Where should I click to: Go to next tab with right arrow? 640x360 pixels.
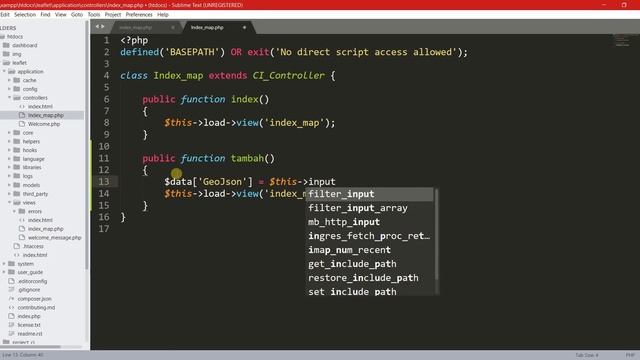pyautogui.click(x=102, y=27)
